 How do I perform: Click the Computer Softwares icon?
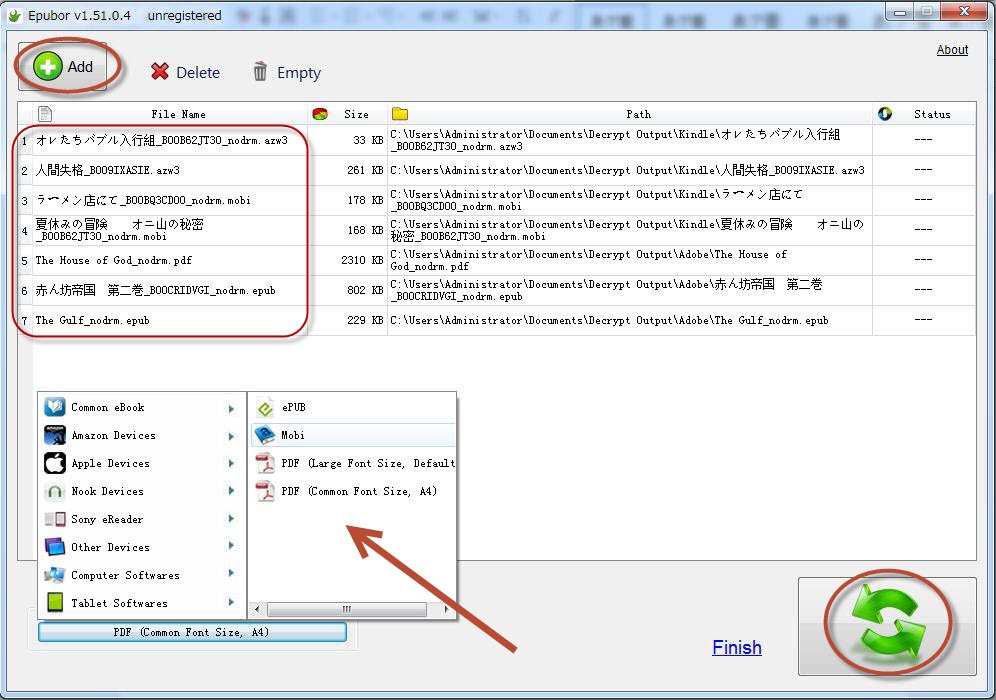(55, 575)
